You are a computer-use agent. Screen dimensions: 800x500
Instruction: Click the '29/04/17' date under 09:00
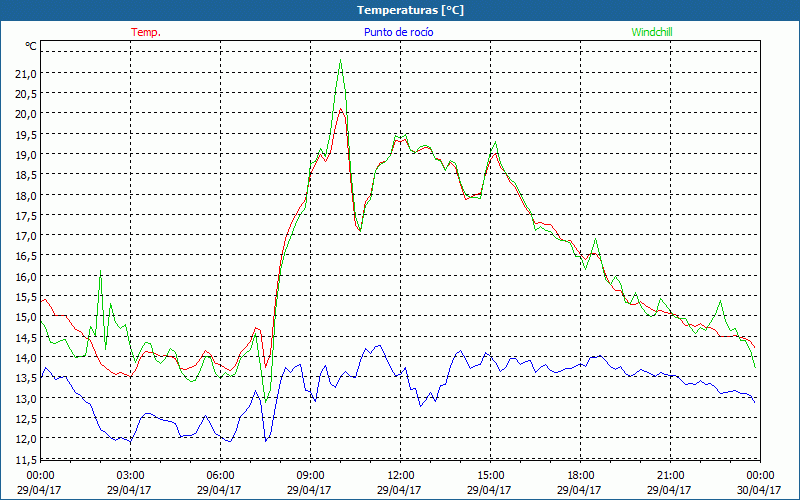(309, 490)
